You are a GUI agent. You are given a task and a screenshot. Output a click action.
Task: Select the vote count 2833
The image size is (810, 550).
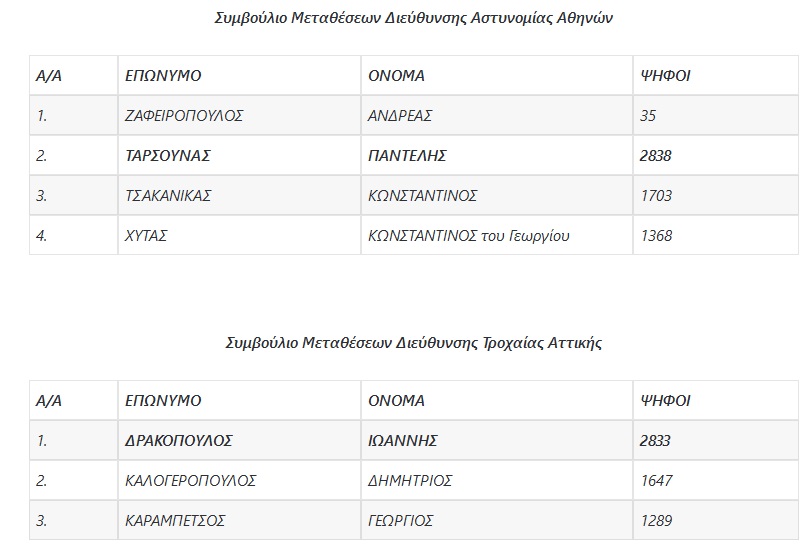(x=655, y=441)
